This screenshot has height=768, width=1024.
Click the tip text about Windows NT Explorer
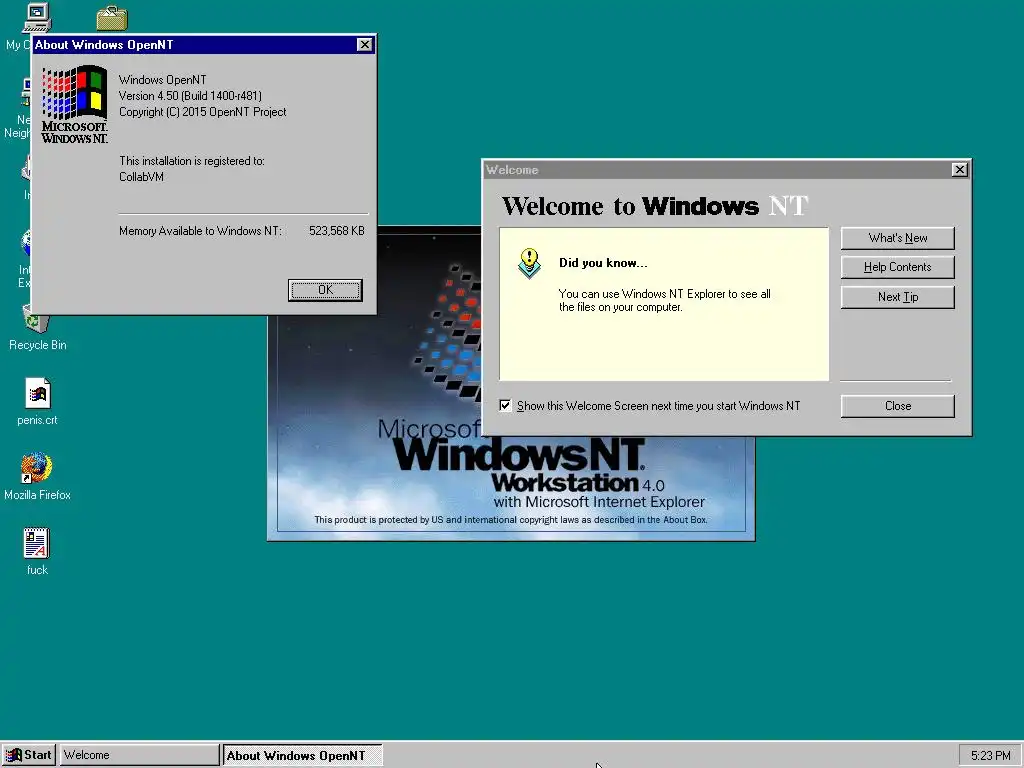664,300
